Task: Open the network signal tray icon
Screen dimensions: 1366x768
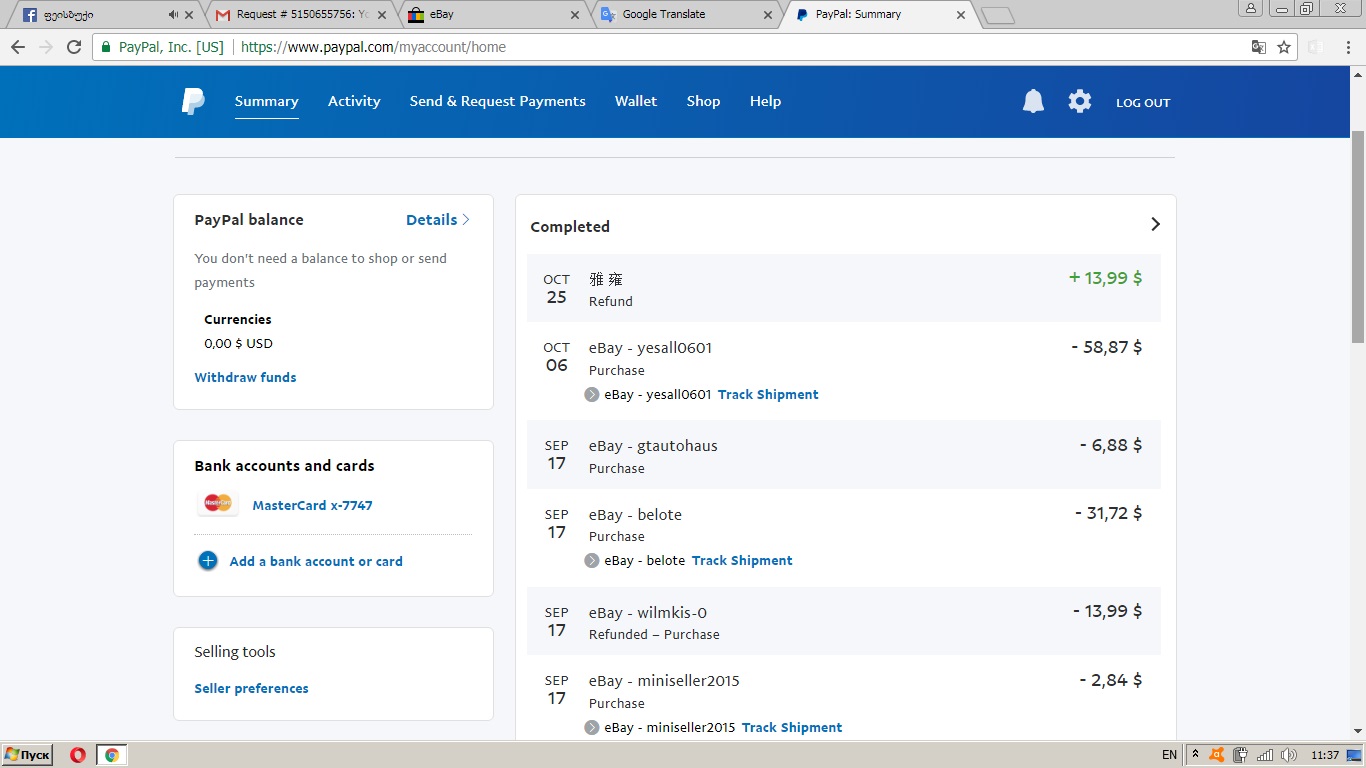Action: pos(1265,755)
